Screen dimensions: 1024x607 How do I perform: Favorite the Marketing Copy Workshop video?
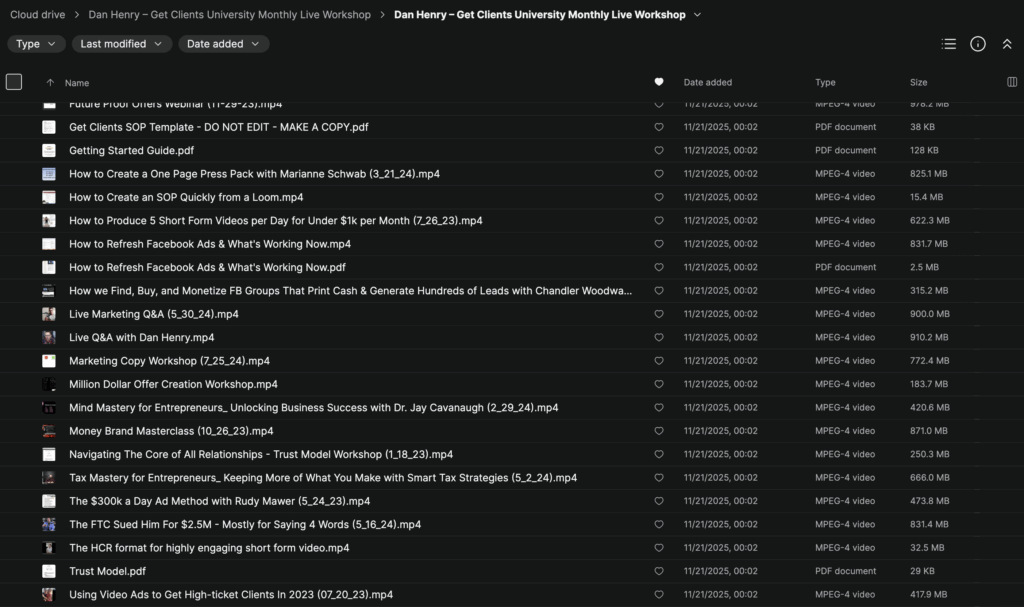tap(658, 361)
